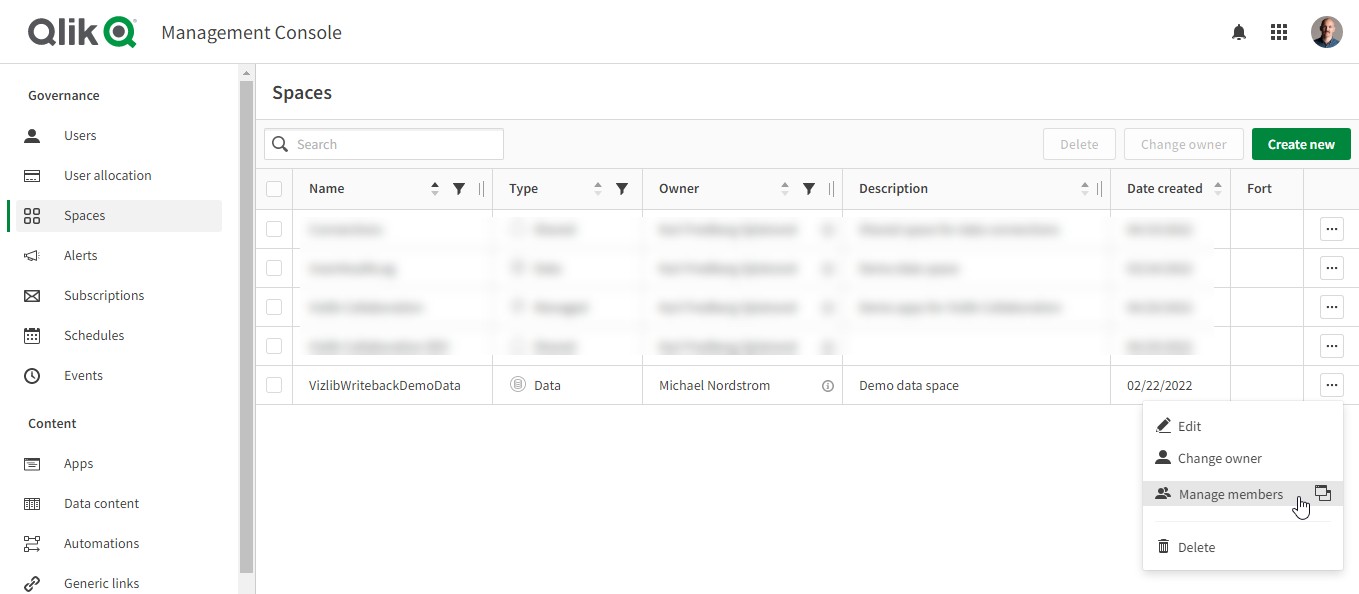
Task: Click the Generic links chain icon
Action: click(32, 583)
